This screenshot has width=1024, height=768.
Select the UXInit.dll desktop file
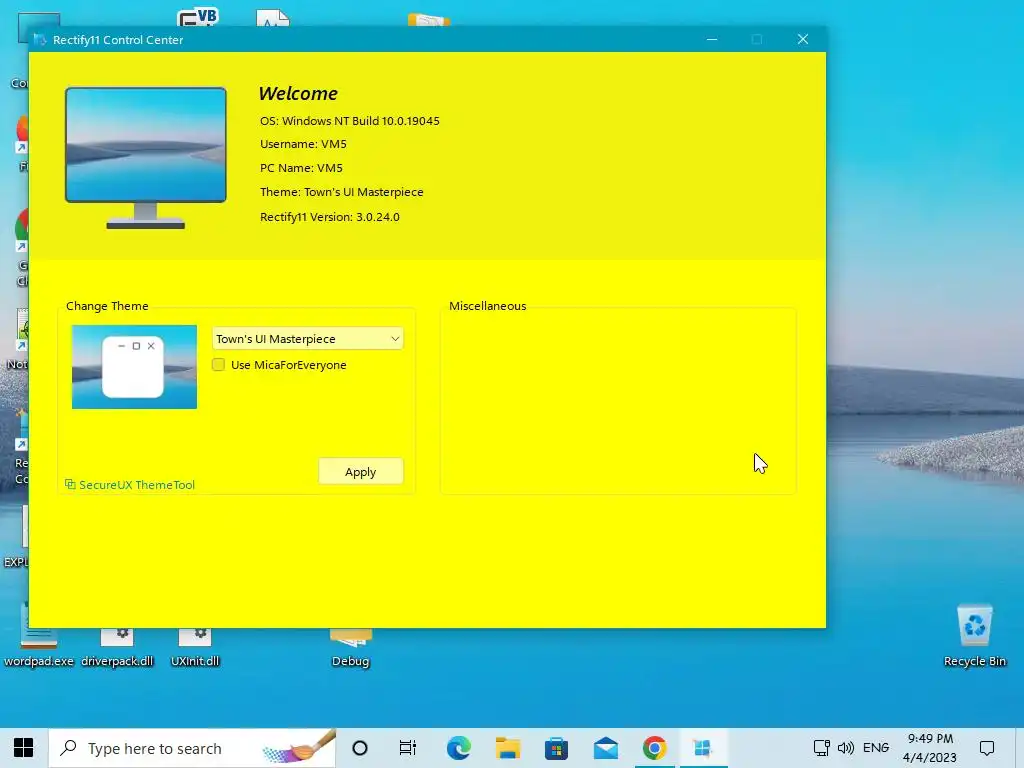tap(195, 648)
